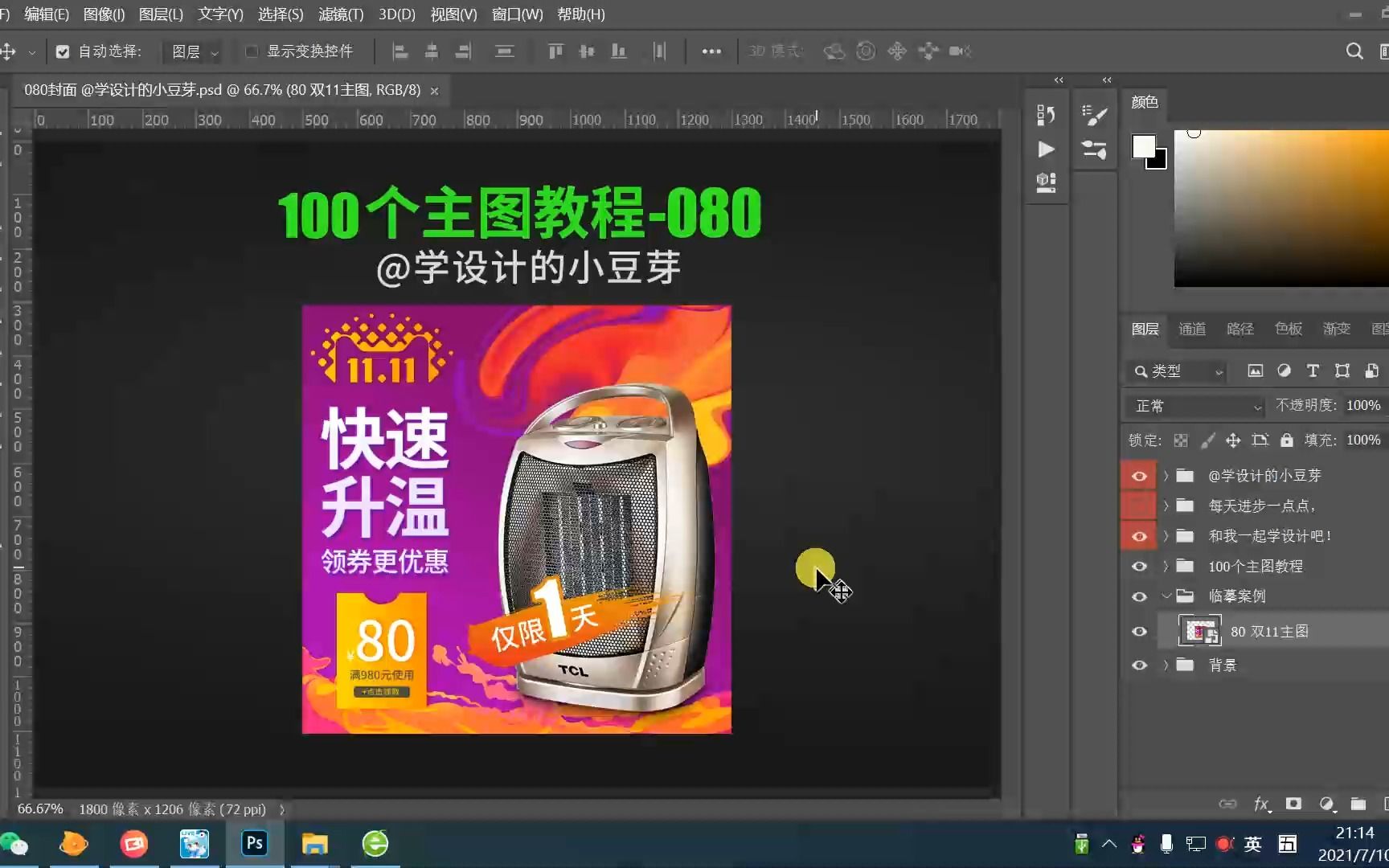
Task: Click Align horizontal centers icon
Action: tap(432, 51)
